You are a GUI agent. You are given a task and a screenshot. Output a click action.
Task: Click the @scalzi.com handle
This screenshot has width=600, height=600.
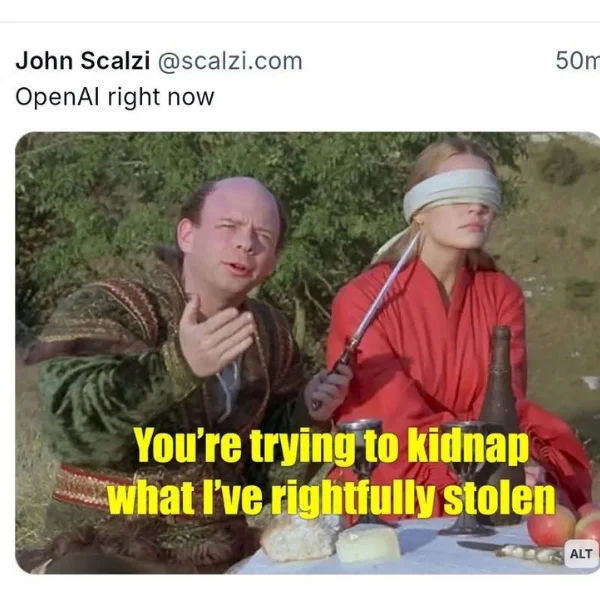(230, 61)
